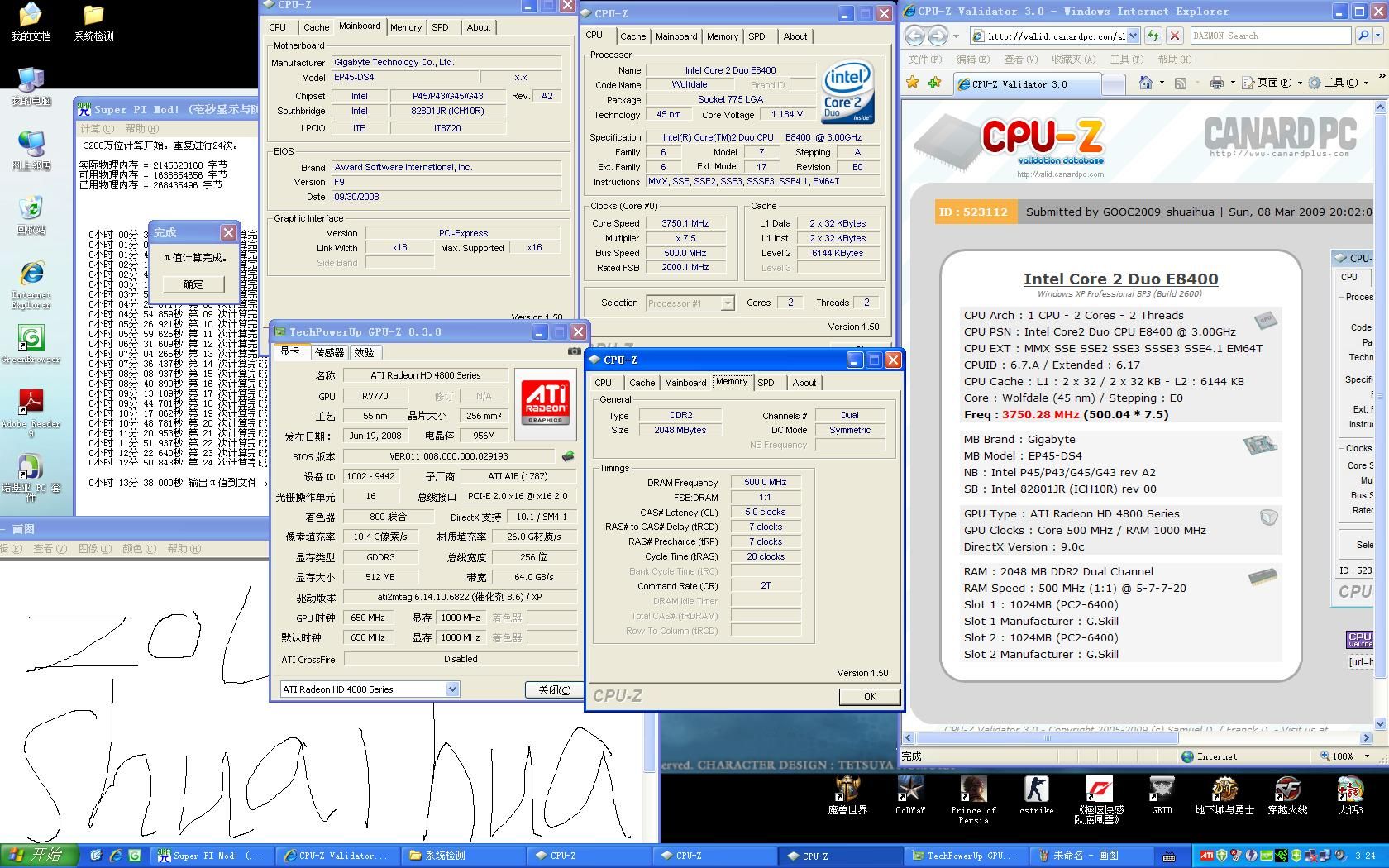The width and height of the screenshot is (1389, 868).
Task: Open the 帮助 menu in the Paint window
Action: (183, 548)
